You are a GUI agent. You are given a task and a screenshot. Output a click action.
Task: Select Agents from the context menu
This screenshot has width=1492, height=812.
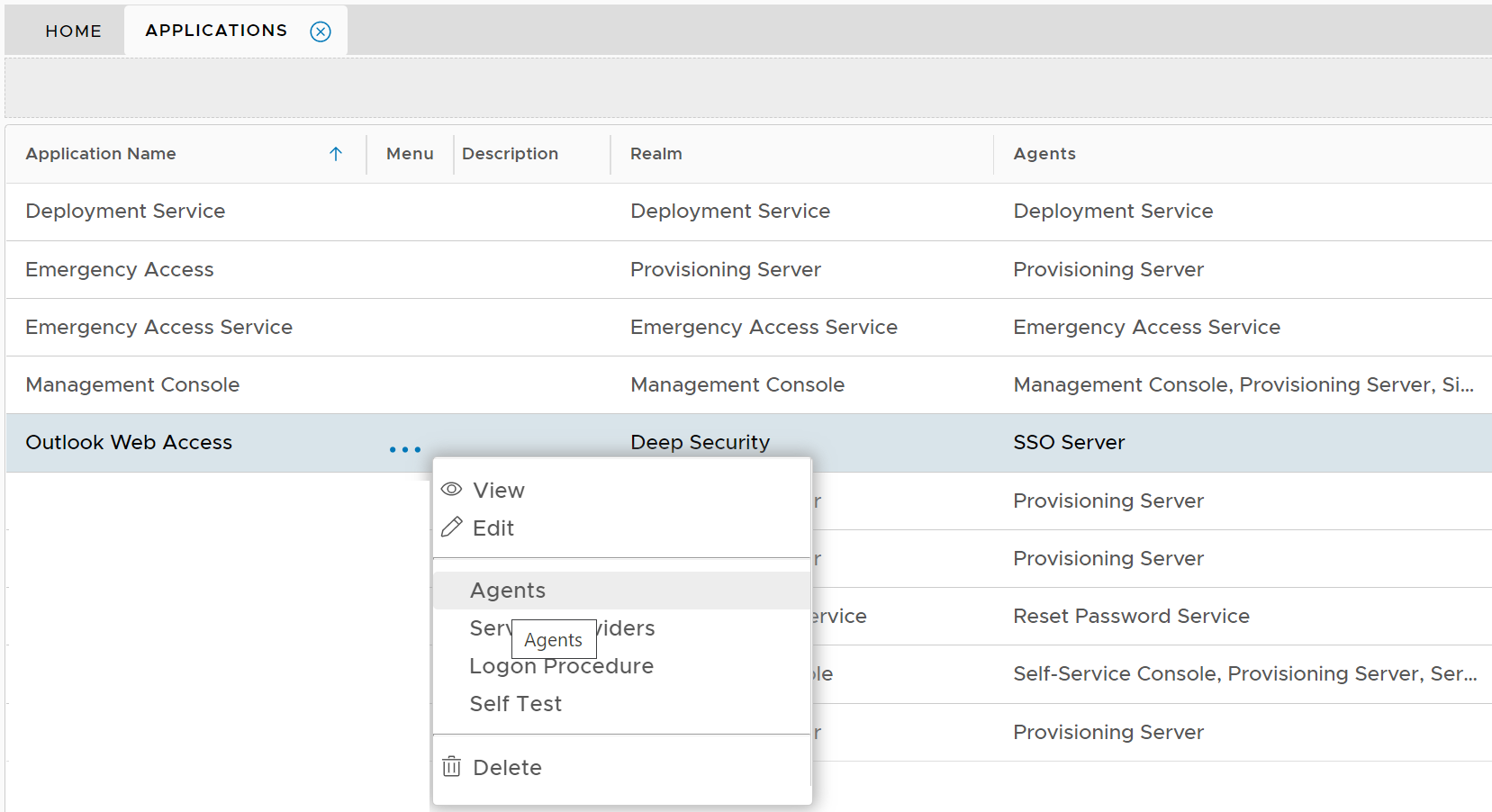click(507, 590)
